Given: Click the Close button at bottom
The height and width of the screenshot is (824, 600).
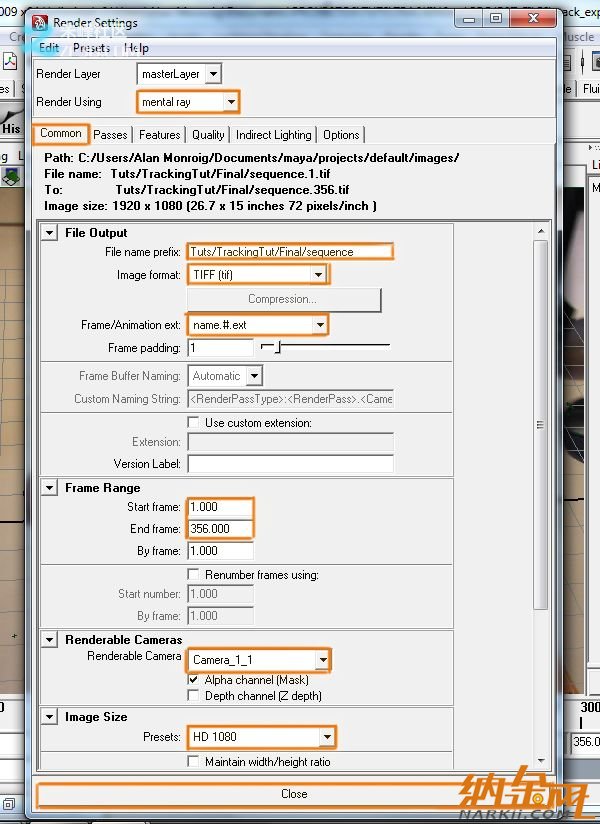Looking at the screenshot, I should 294,794.
